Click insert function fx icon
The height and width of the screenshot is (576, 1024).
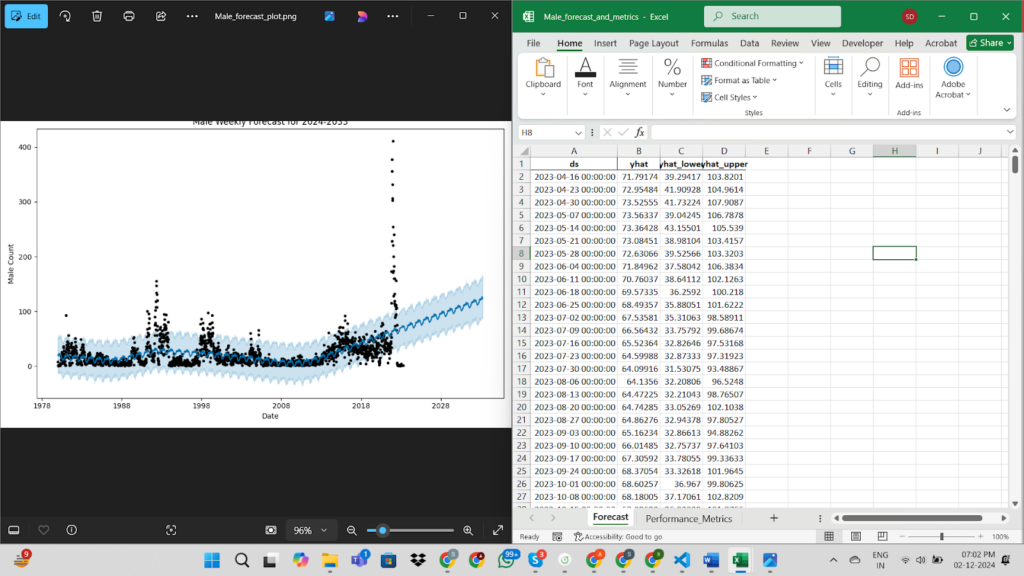[x=640, y=132]
